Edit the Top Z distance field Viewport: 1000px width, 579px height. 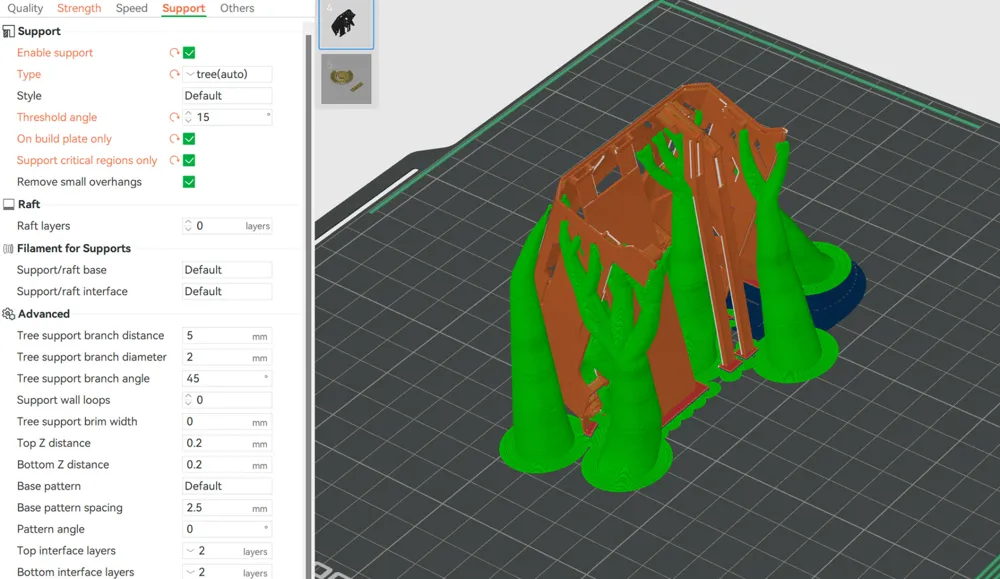(227, 443)
